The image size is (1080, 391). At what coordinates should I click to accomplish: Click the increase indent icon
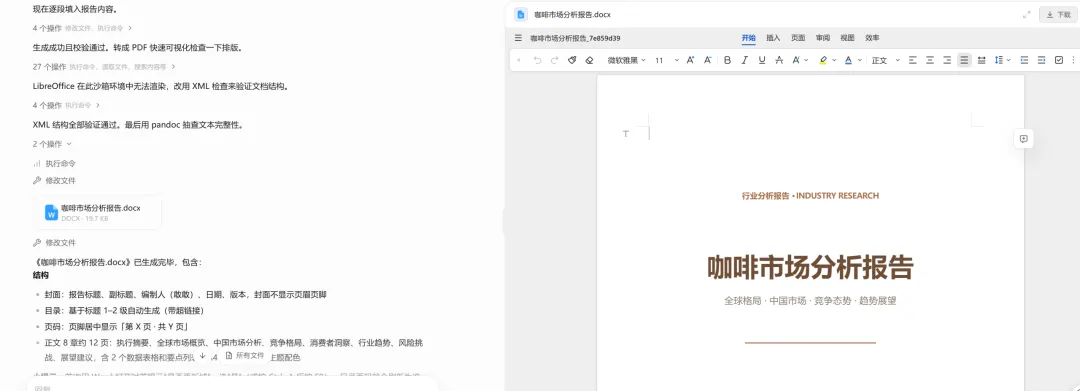(1041, 61)
